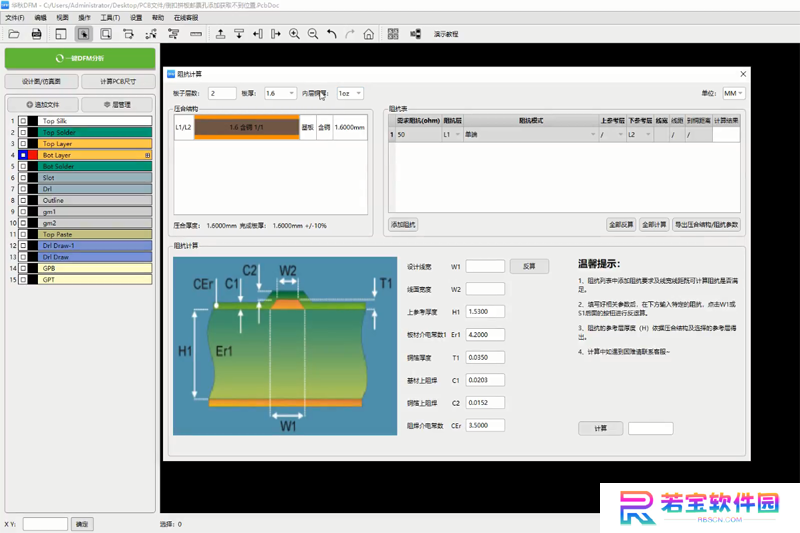Toggle checkbox for Outline layer
800x533 pixels.
point(23,200)
